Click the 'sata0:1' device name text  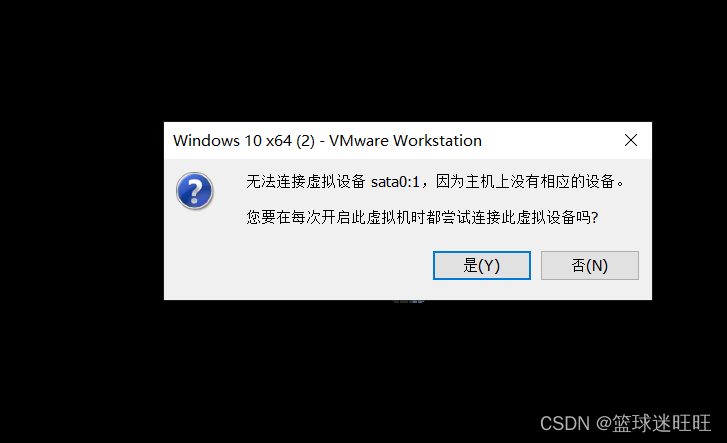click(395, 182)
